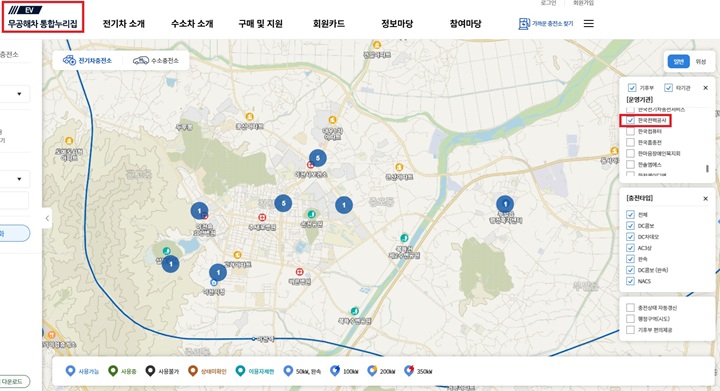
Task: Check the 한국홈충전 operator
Action: tap(630, 142)
